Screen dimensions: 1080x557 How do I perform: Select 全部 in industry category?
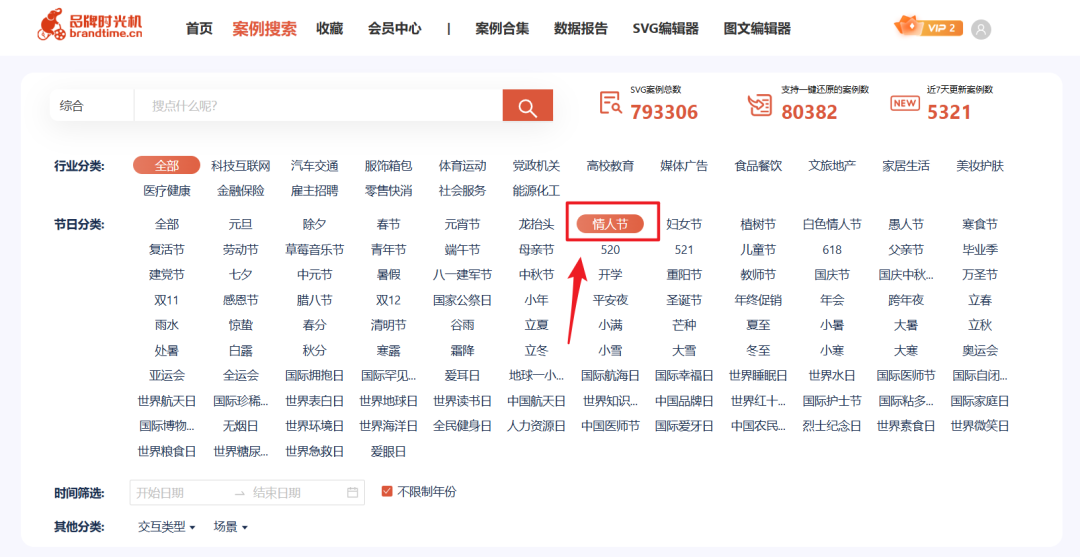(x=167, y=165)
